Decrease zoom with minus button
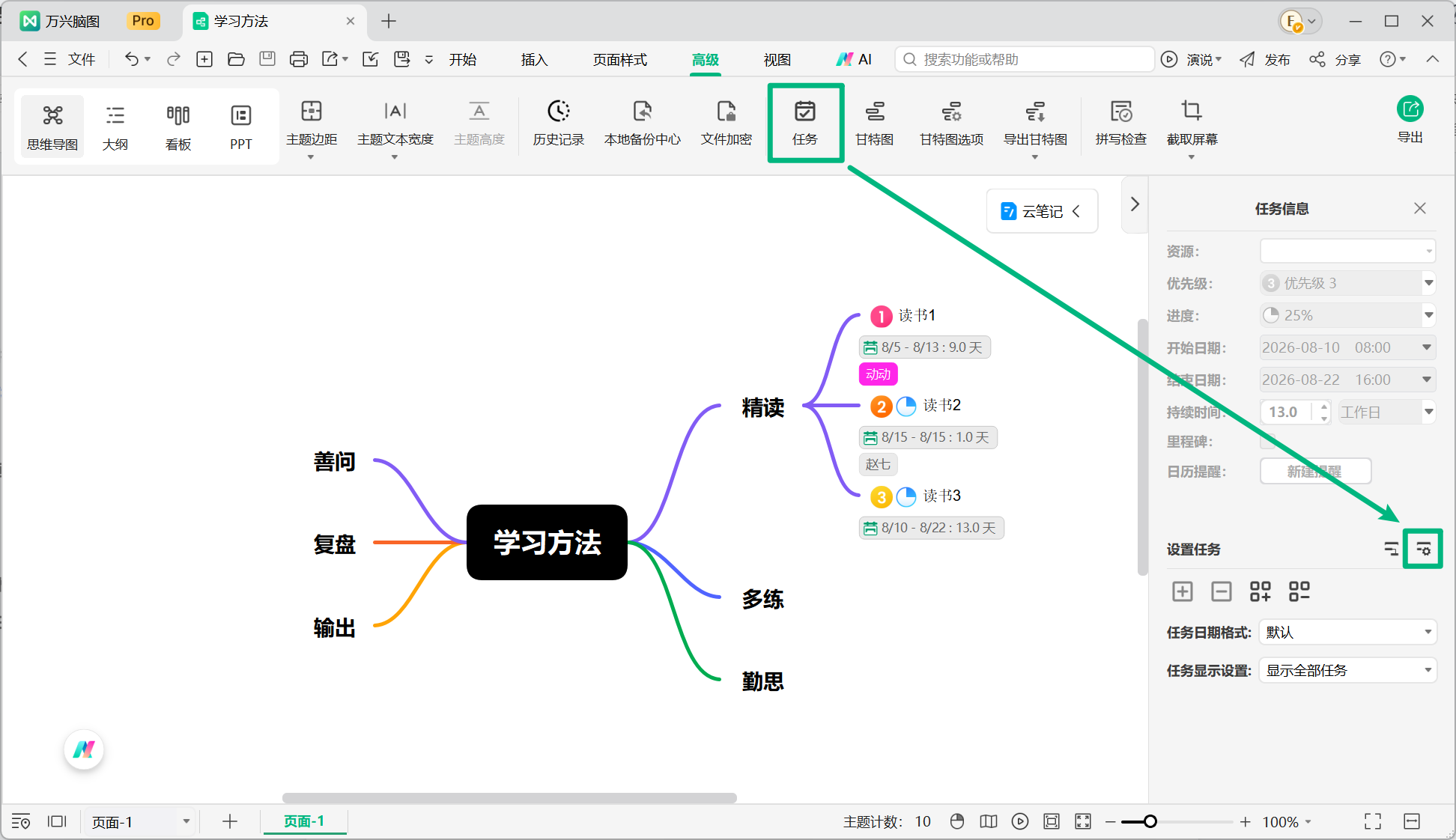 pos(1110,821)
